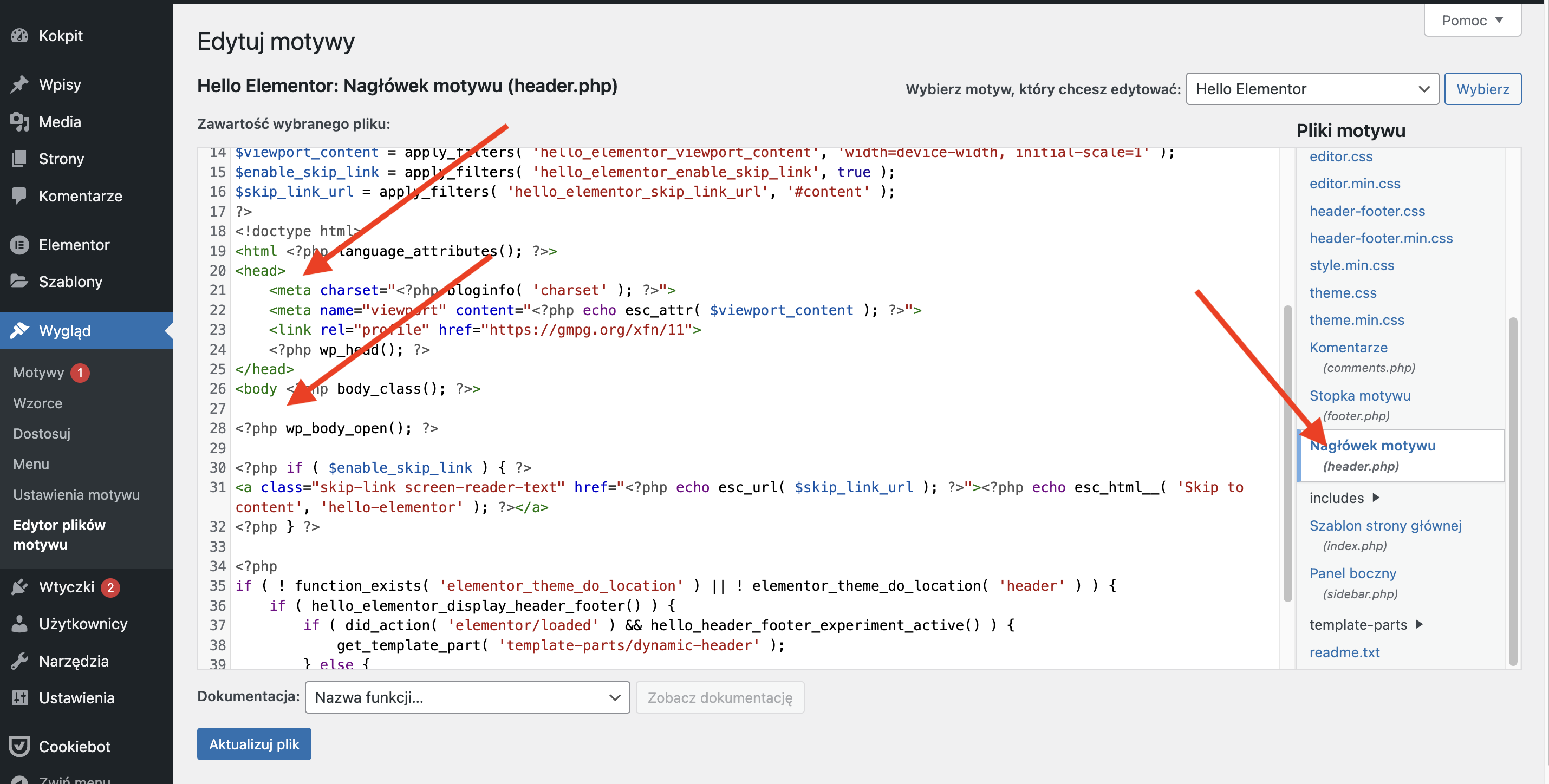Click the theme files list scrollbar
1549x784 pixels.
pos(1512,492)
